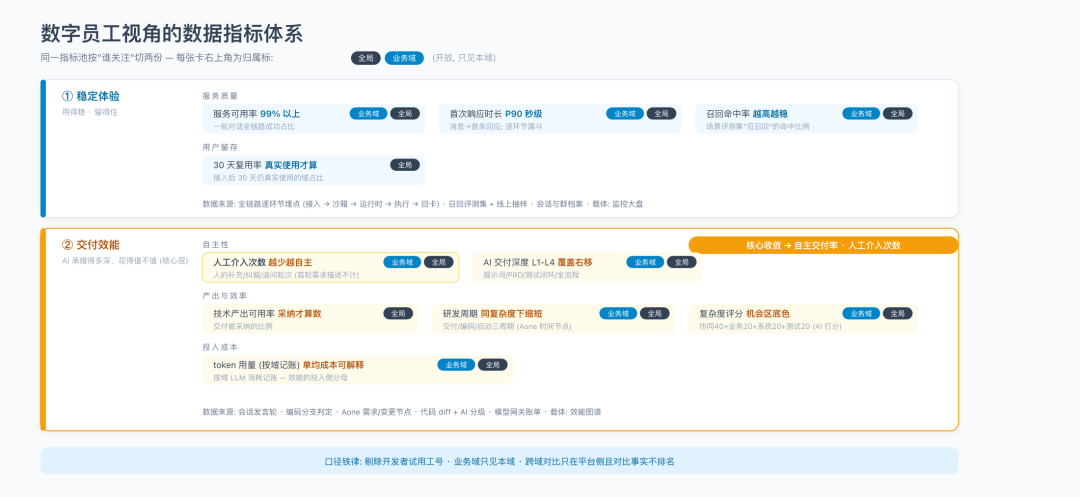The height and width of the screenshot is (497, 1080).
Task: Click the ① 稳定体验 section title
Action: click(91, 96)
